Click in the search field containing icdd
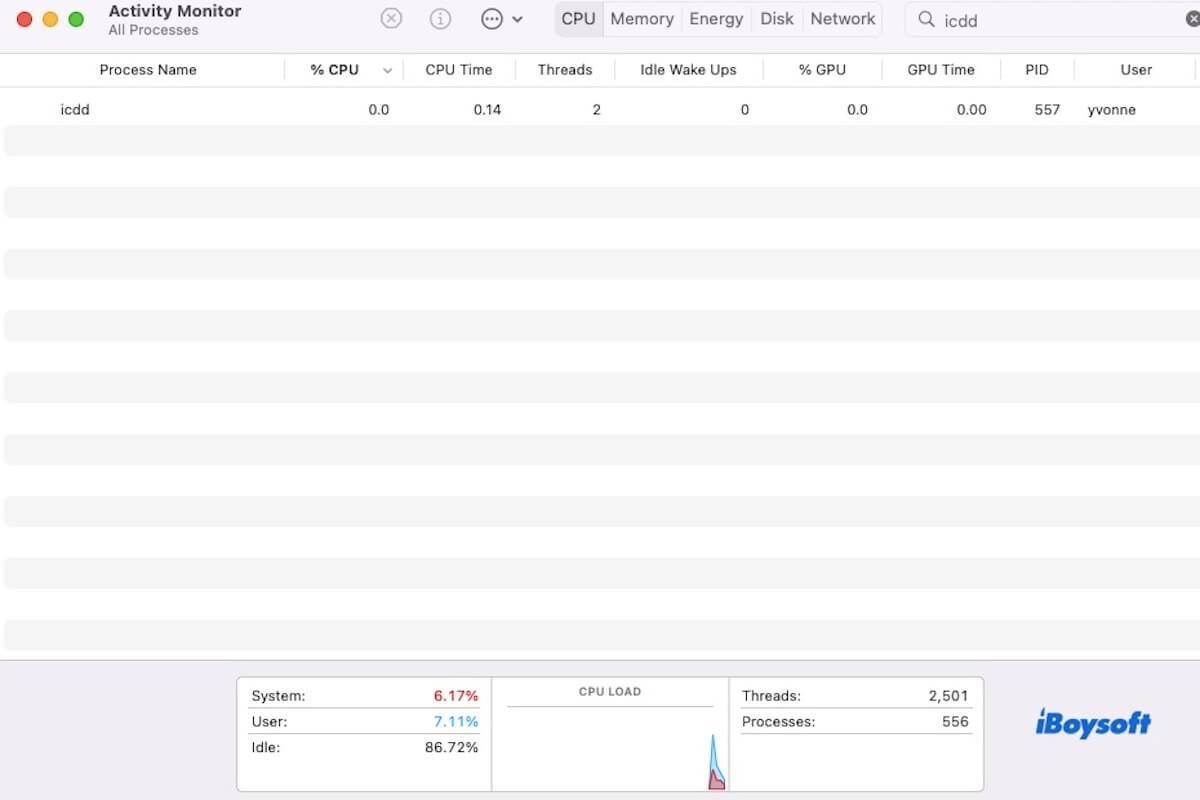The height and width of the screenshot is (800, 1200). coord(1050,20)
